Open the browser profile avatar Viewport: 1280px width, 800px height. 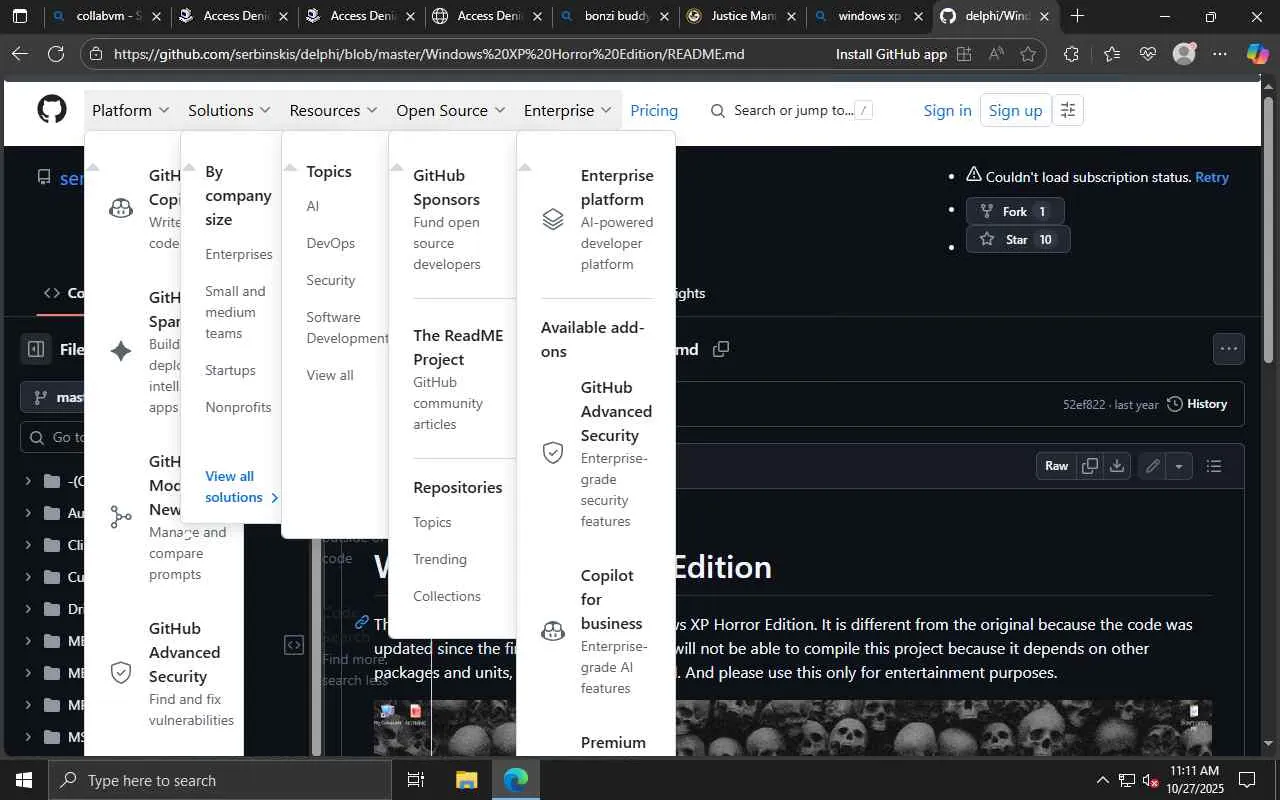(x=1184, y=54)
